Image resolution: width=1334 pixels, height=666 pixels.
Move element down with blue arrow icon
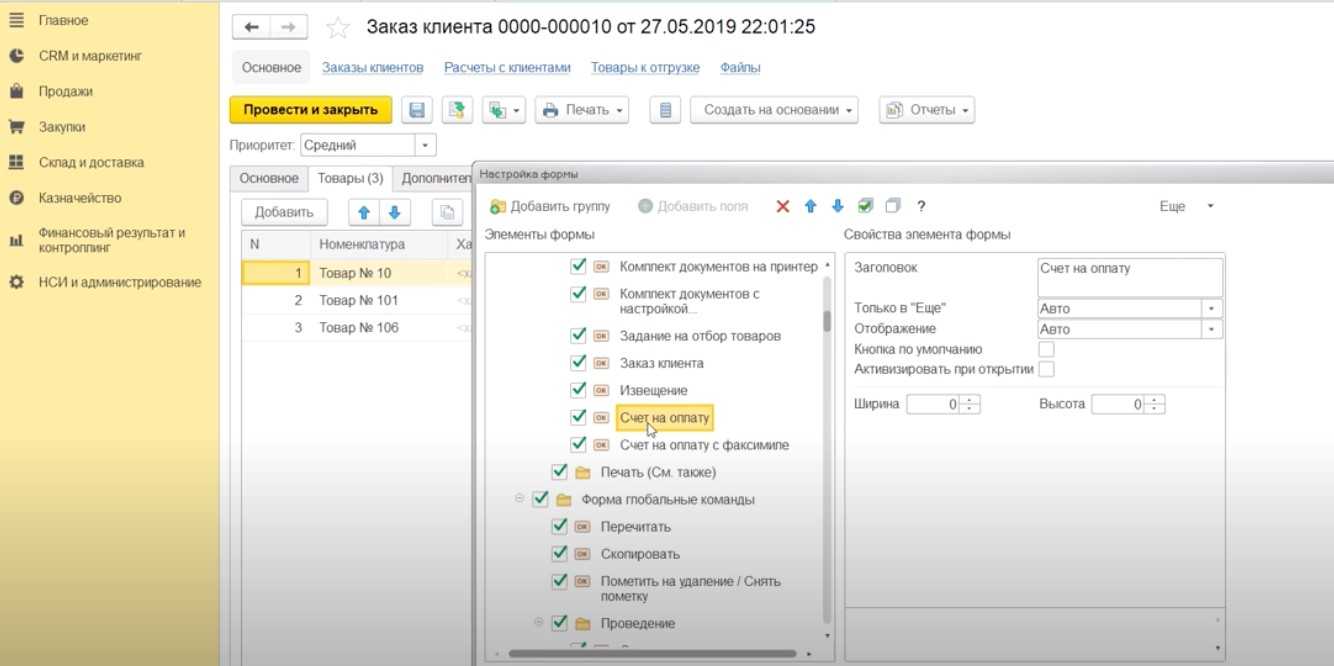point(838,206)
